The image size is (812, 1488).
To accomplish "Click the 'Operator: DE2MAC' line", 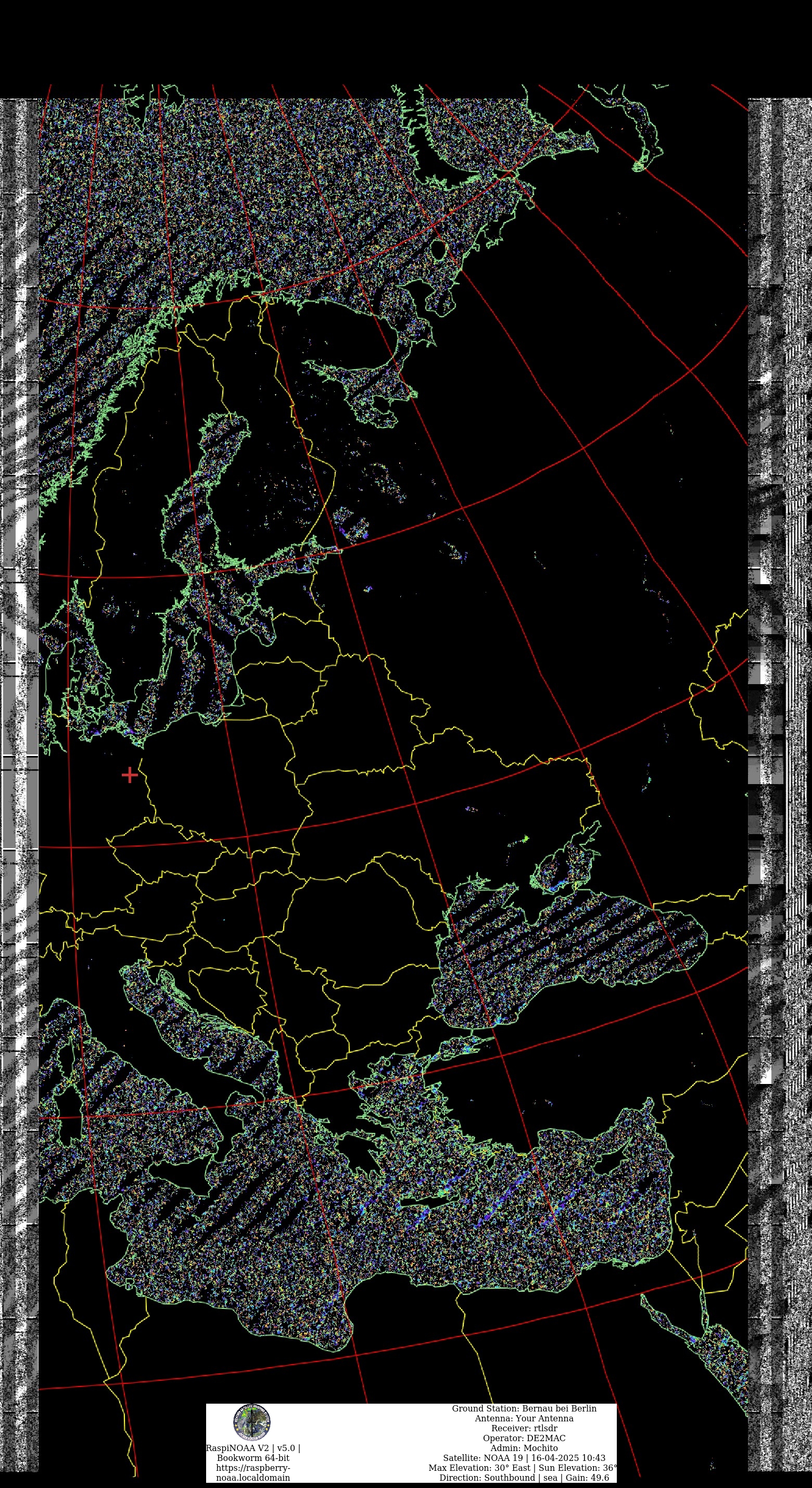I will tap(524, 1437).
